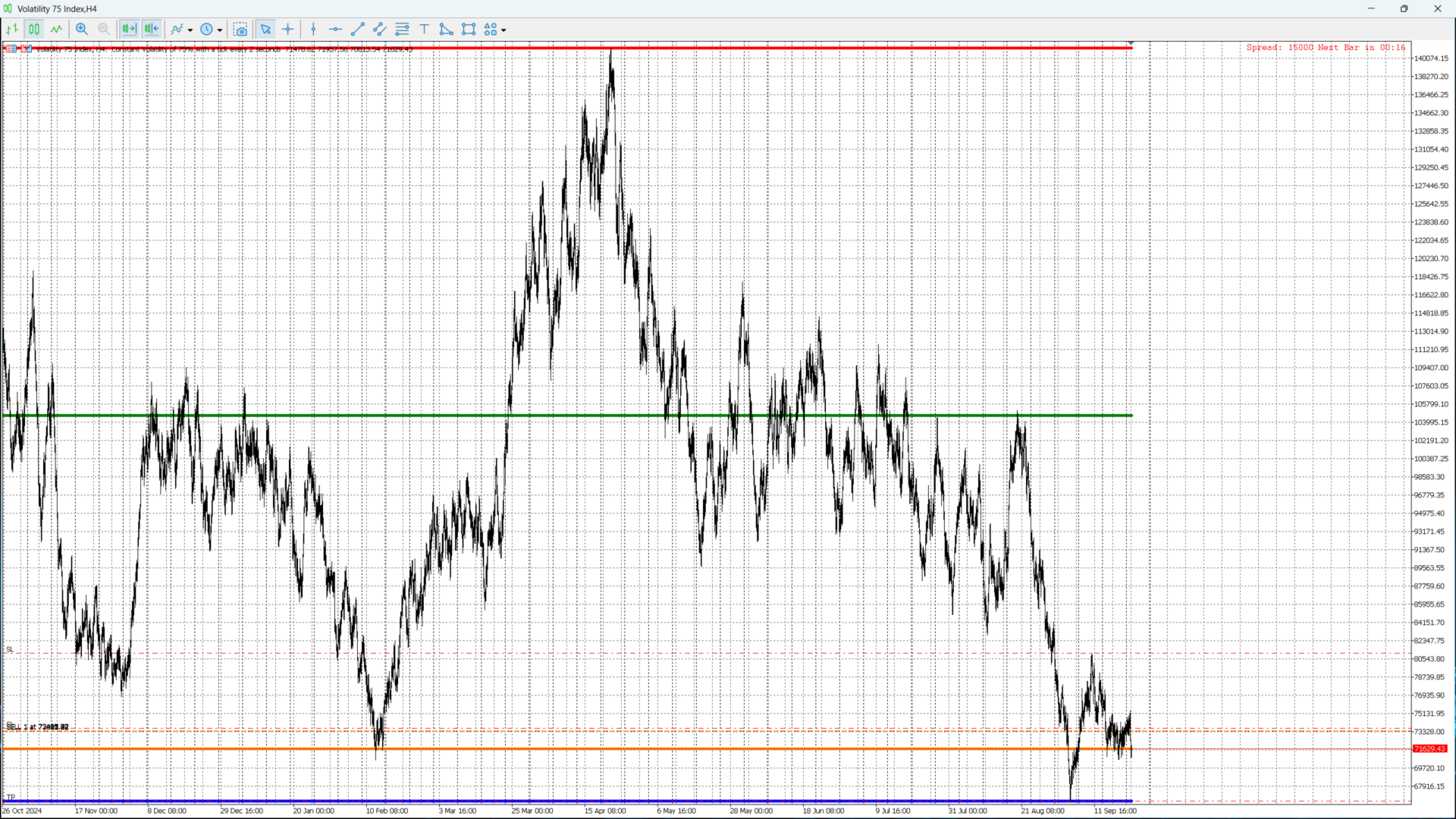Activate the crosshair tool
The image size is (1456, 819).
(x=288, y=30)
